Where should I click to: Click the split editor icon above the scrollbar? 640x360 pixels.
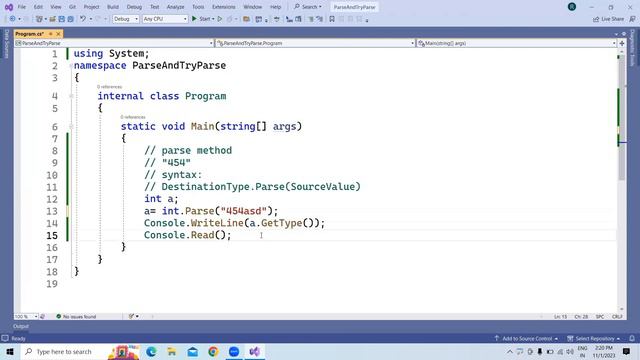622,43
